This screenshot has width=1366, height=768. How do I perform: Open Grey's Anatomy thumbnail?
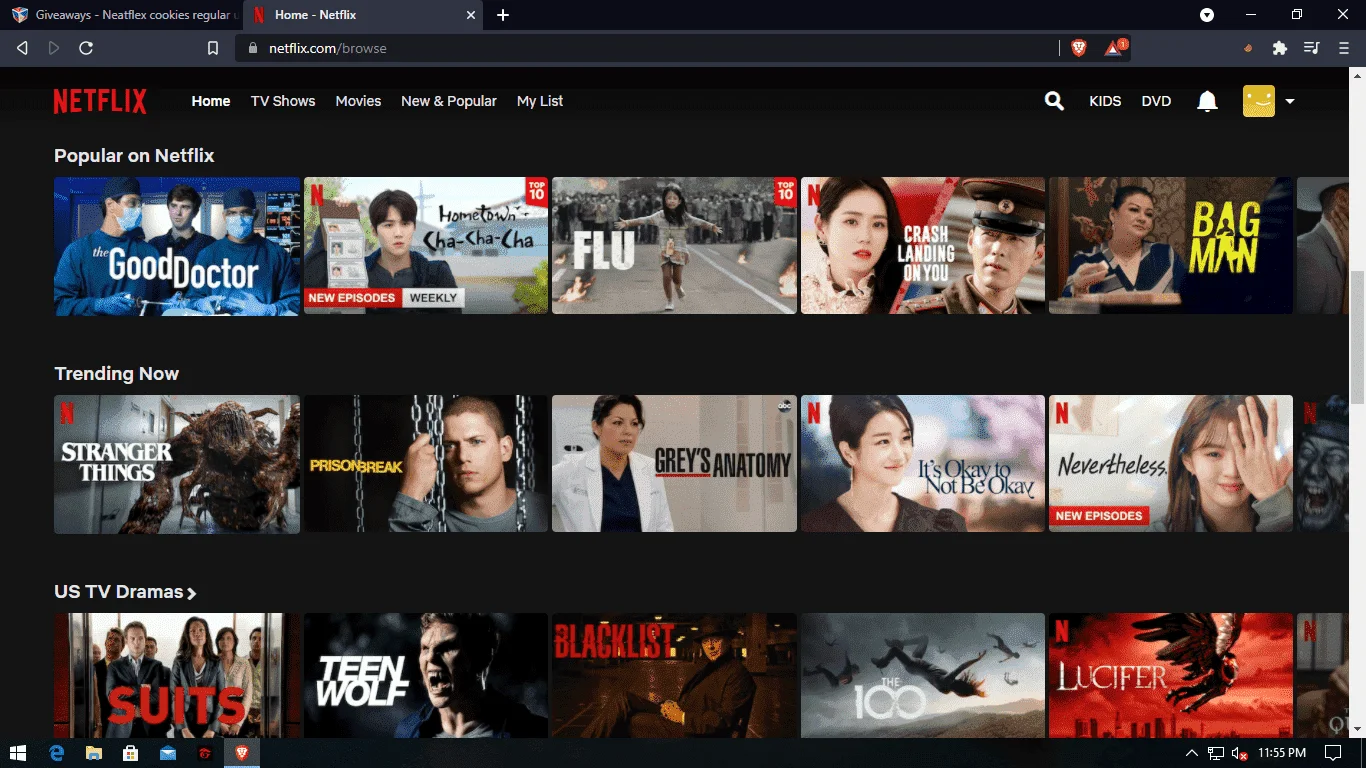click(674, 464)
